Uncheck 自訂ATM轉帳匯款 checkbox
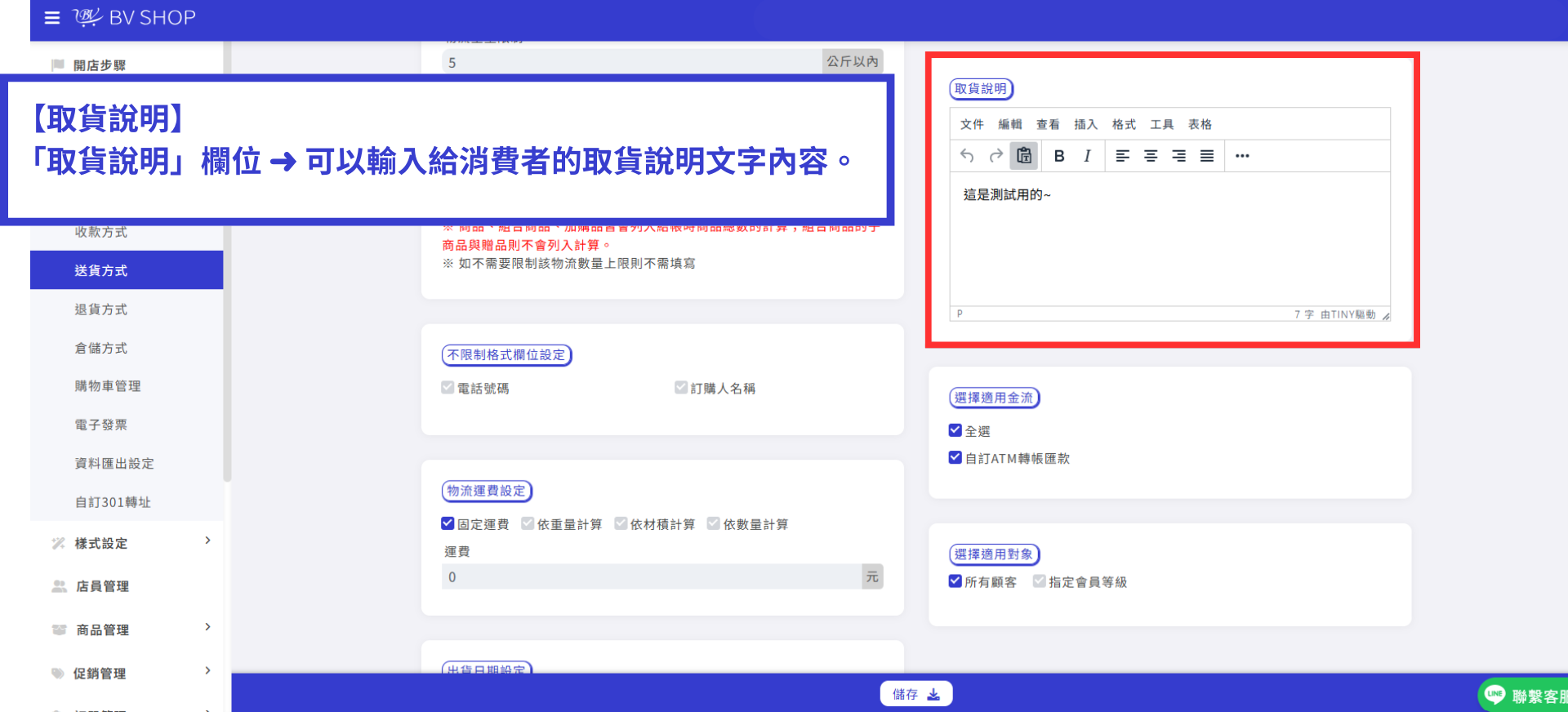 [x=955, y=458]
